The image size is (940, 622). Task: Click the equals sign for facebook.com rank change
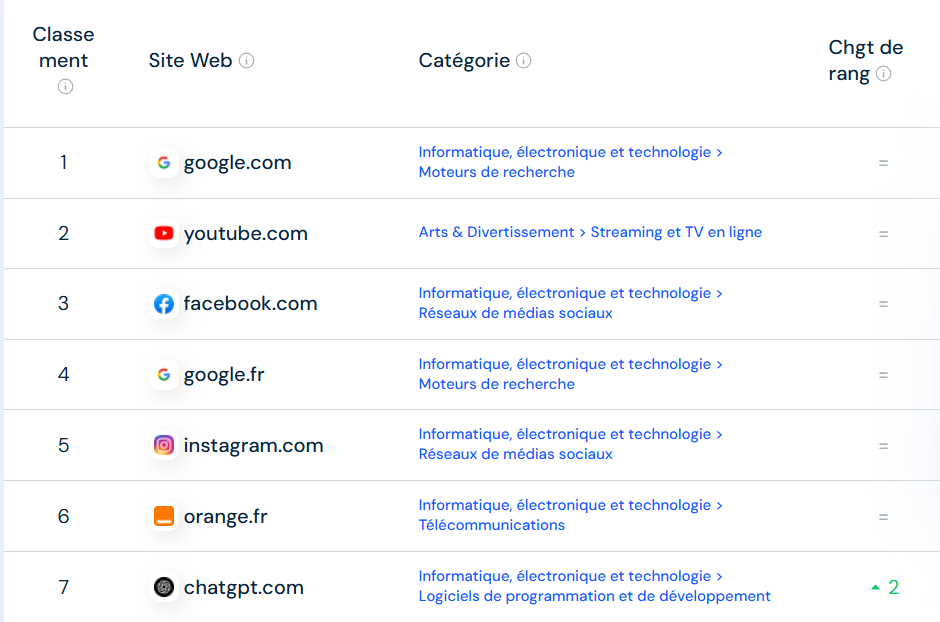click(x=883, y=304)
